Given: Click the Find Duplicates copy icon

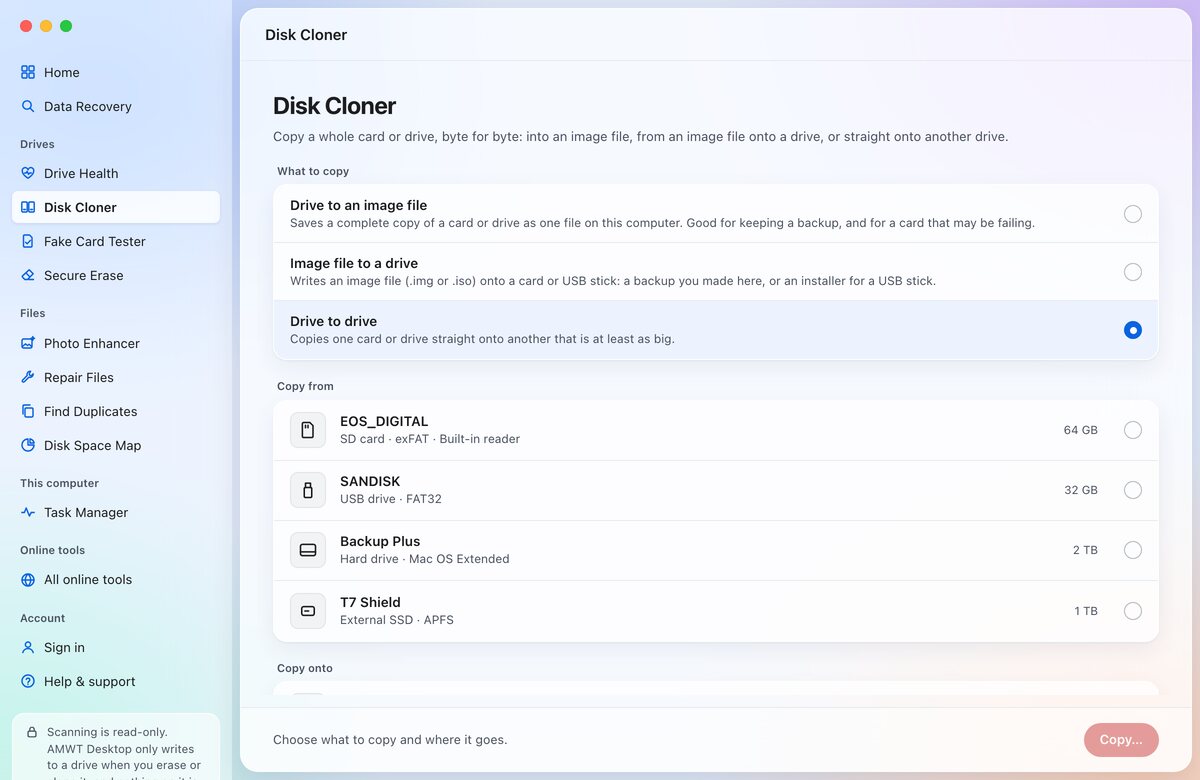Looking at the screenshot, I should point(28,411).
